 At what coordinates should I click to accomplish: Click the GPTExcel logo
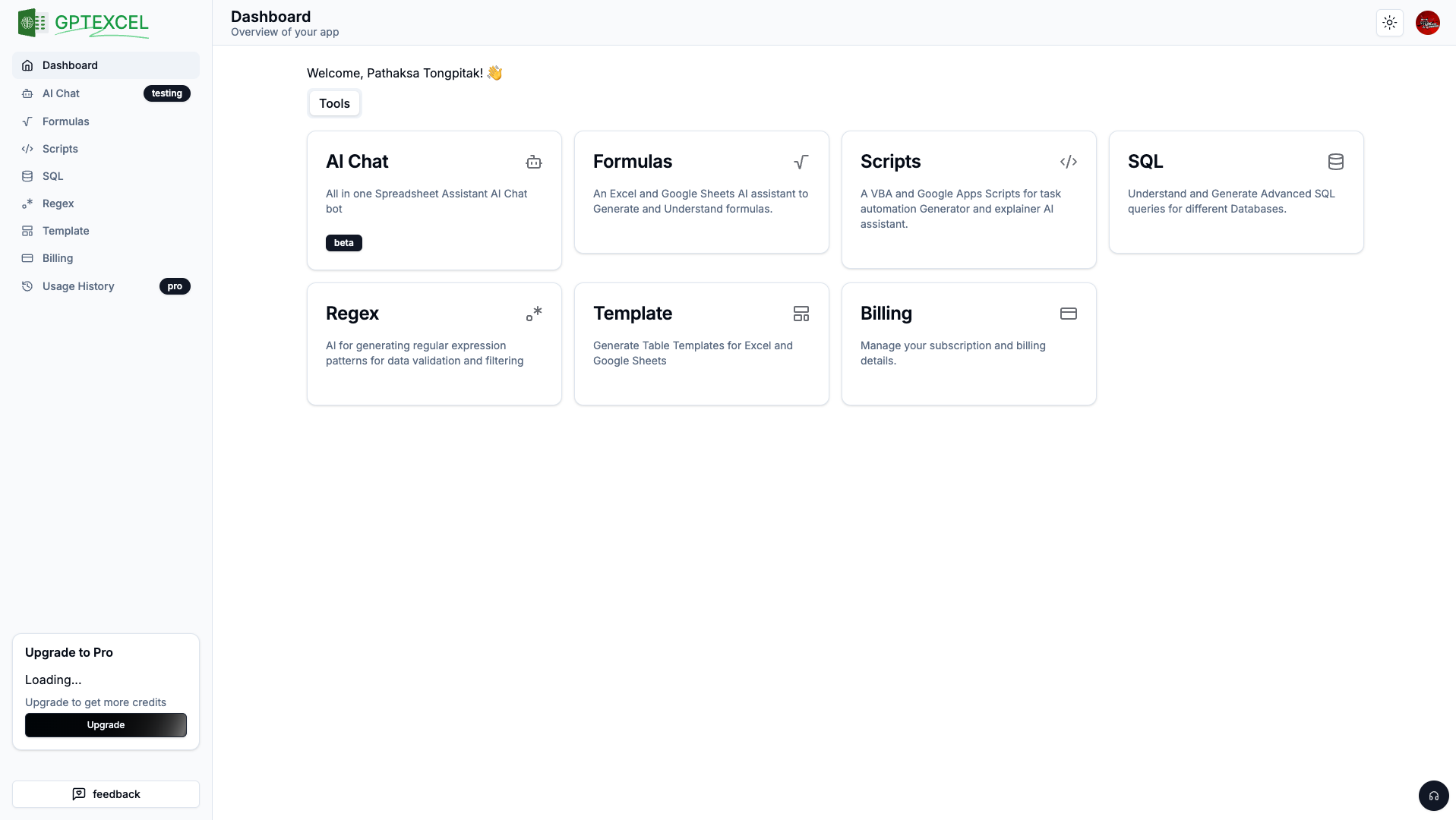tap(84, 24)
